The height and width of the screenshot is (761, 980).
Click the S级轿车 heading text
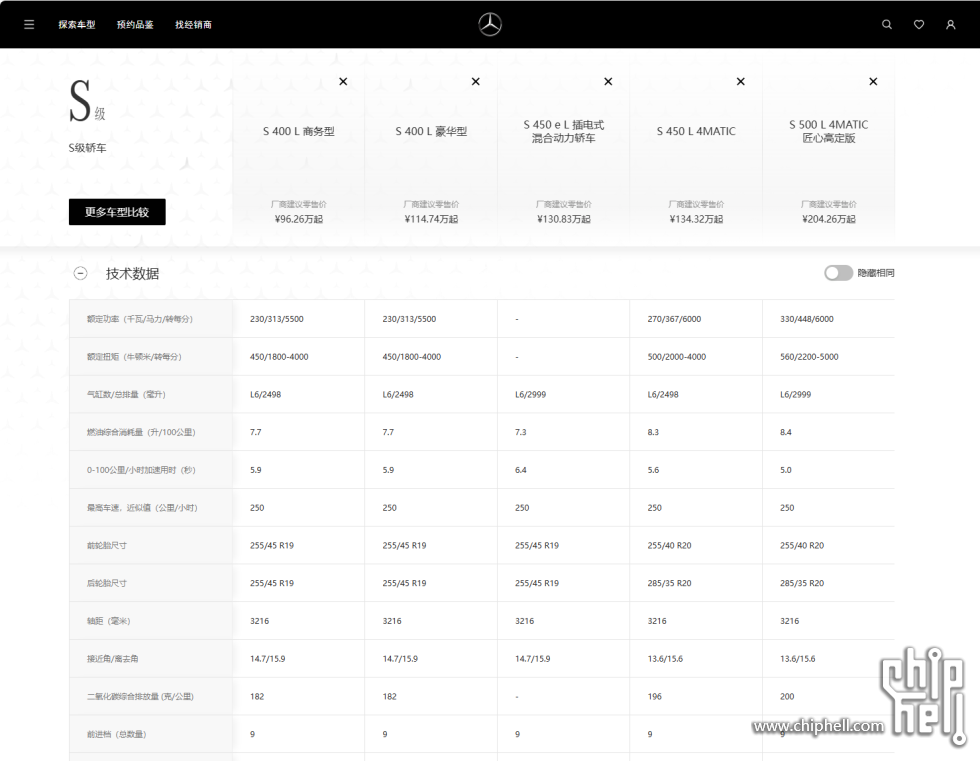(x=88, y=148)
